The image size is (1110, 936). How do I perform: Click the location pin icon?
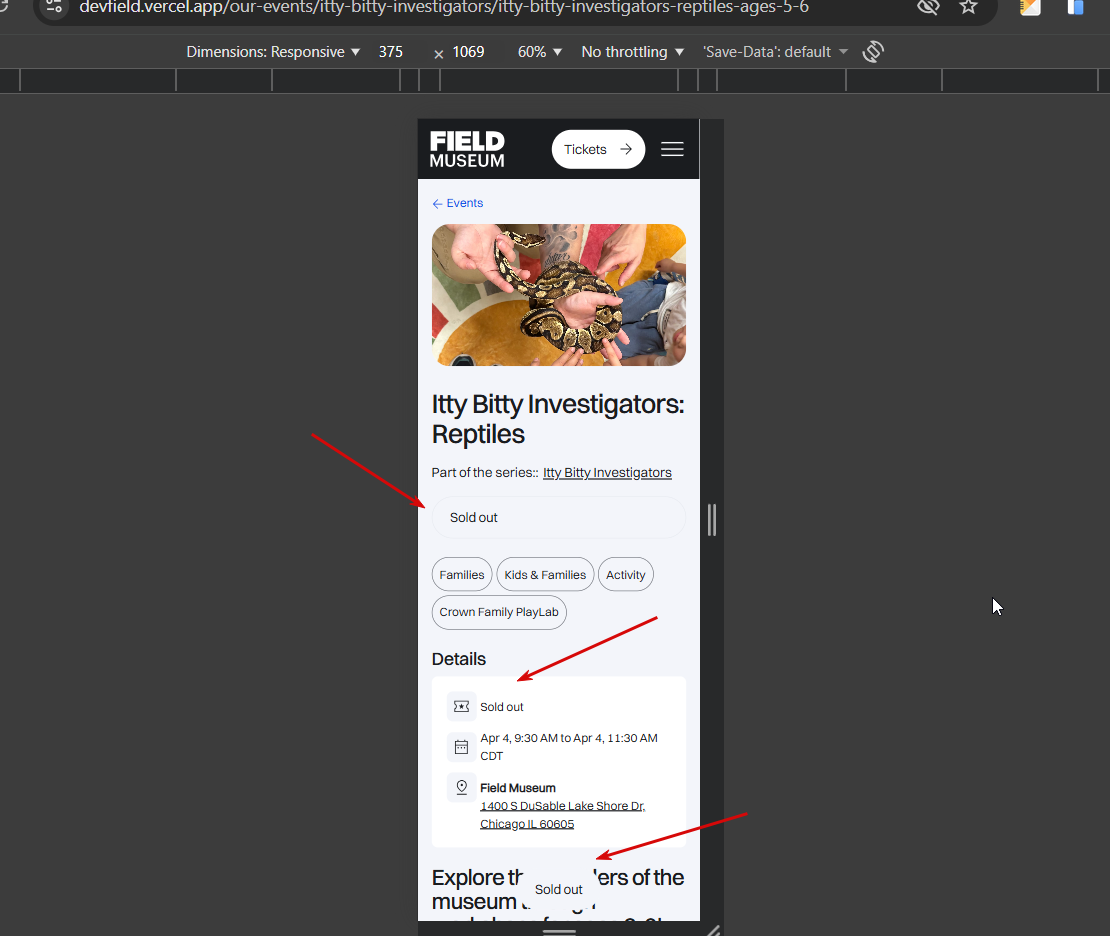(x=462, y=787)
